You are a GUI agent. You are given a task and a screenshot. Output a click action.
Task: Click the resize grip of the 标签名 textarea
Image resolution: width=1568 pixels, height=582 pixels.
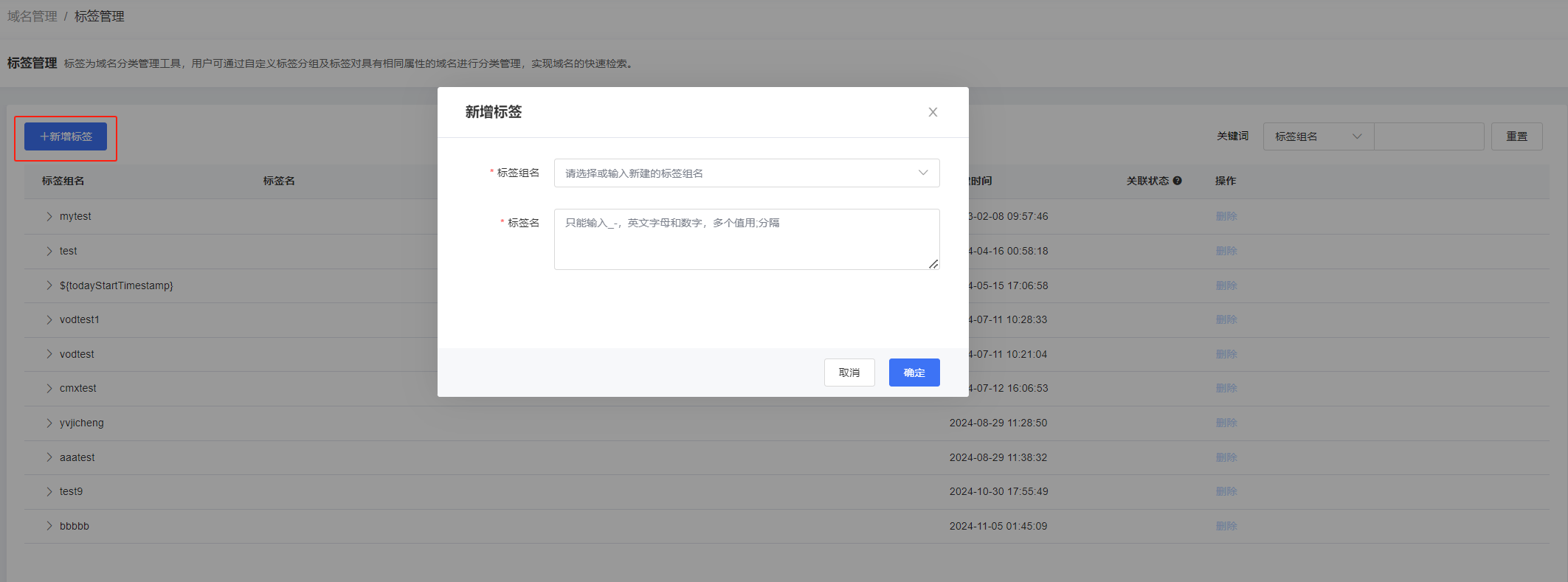[x=933, y=264]
